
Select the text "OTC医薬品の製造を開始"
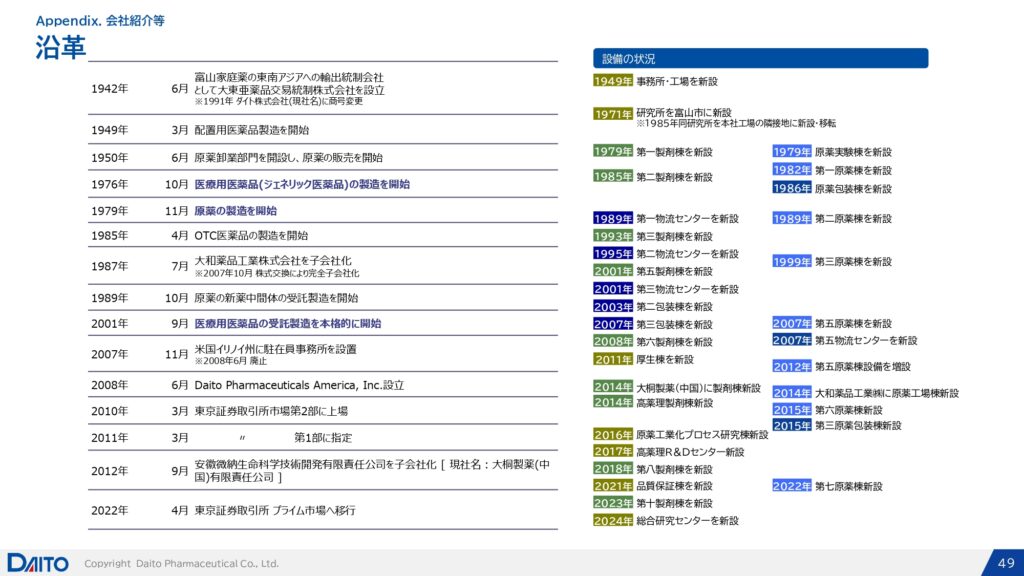[x=251, y=236]
